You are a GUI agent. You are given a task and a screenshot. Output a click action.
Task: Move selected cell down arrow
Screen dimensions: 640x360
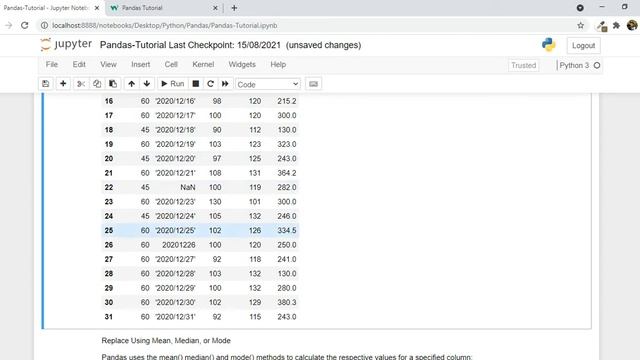(147, 84)
